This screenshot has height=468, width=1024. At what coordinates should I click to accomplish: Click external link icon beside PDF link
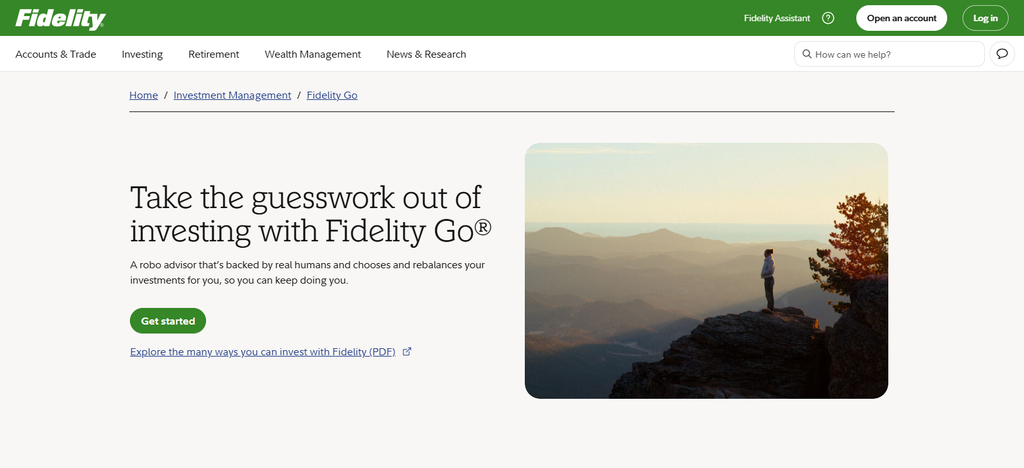point(407,352)
